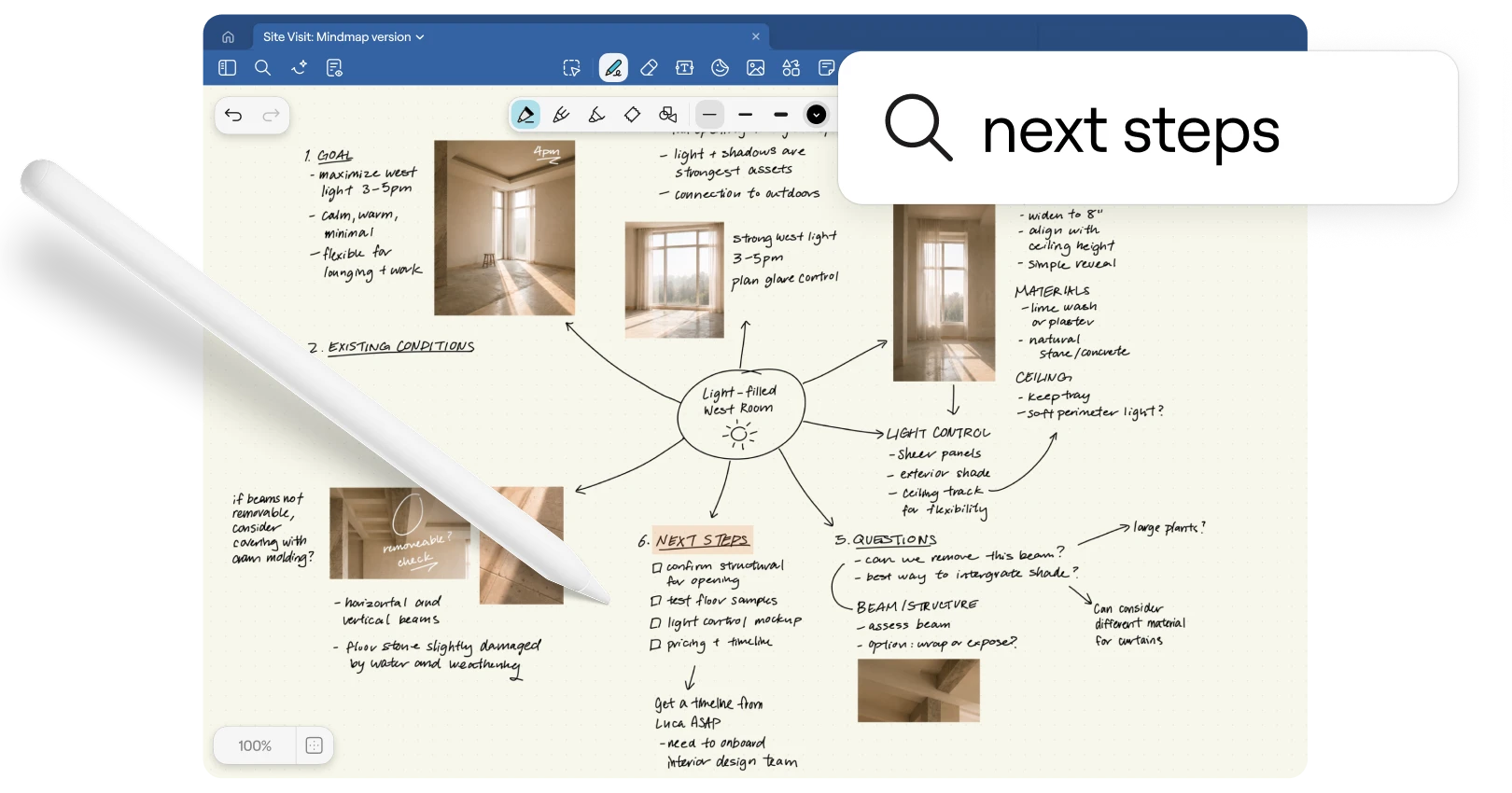This screenshot has width=1512, height=793.
Task: Click the 100% zoom level button
Action: coord(255,745)
